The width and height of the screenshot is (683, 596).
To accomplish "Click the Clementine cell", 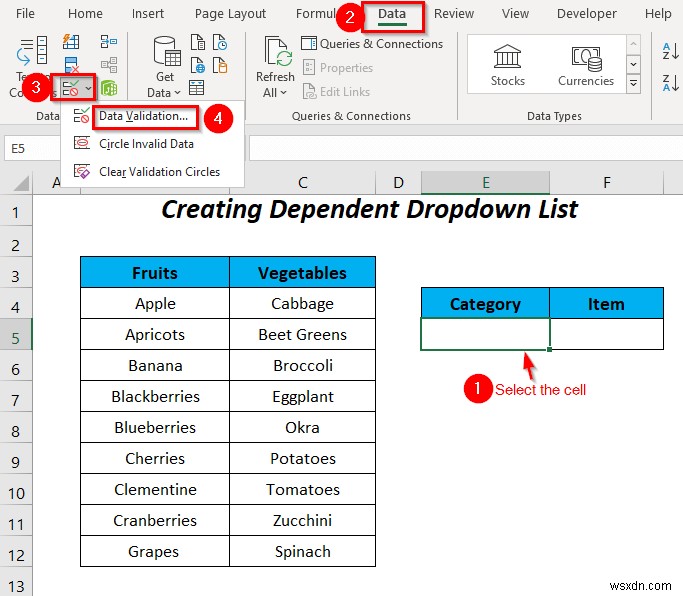I will click(155, 489).
